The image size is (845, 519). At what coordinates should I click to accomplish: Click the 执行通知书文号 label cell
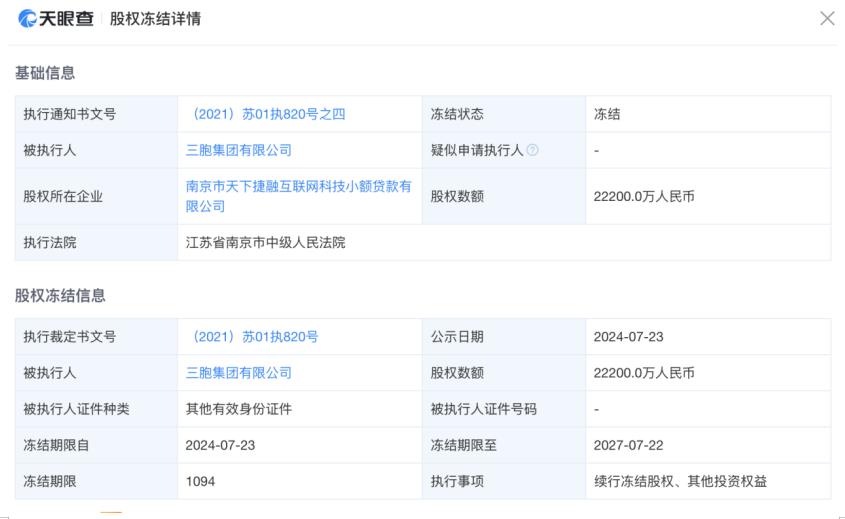click(x=96, y=114)
